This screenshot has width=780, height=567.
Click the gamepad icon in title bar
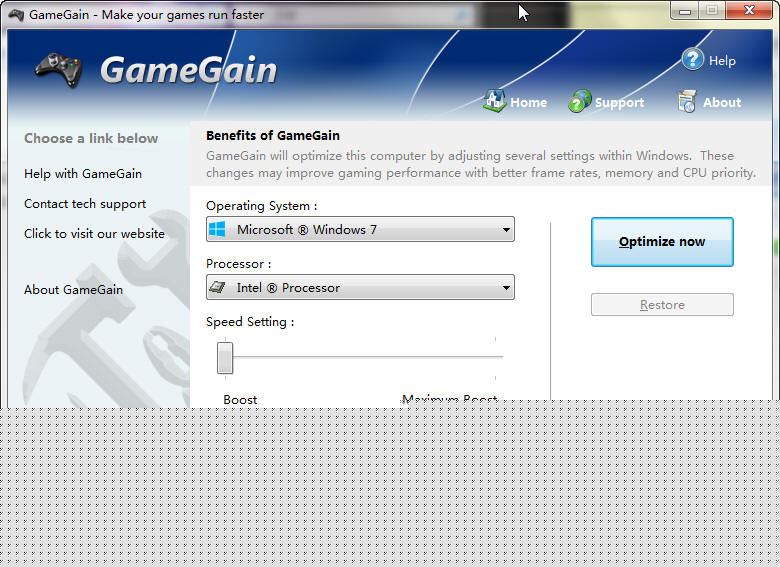point(16,15)
